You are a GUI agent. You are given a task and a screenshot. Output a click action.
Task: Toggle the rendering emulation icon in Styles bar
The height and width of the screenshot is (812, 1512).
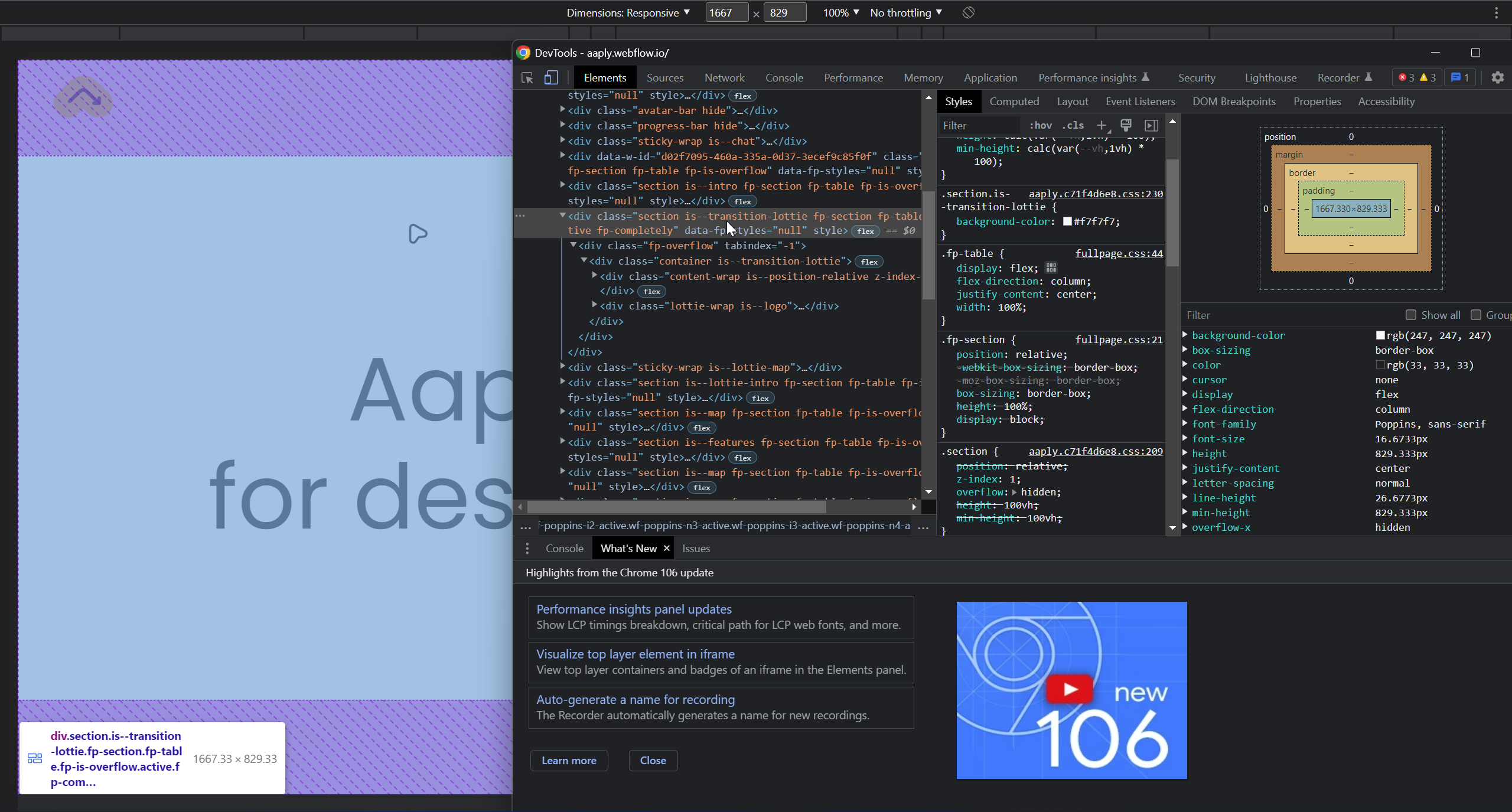1126,125
